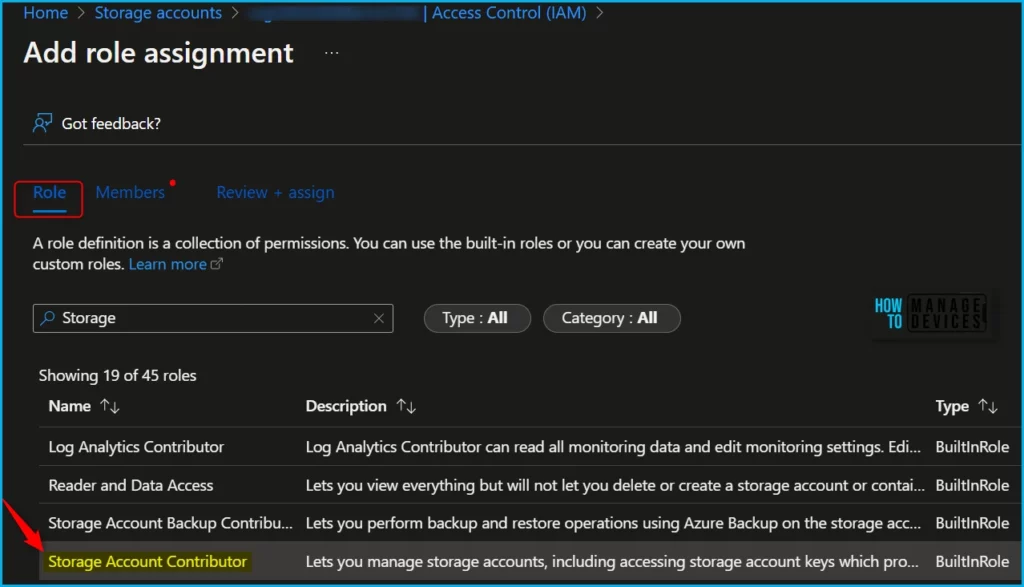Viewport: 1024px width, 587px height.
Task: Click the search magnifier icon in the role filter
Action: [x=48, y=318]
